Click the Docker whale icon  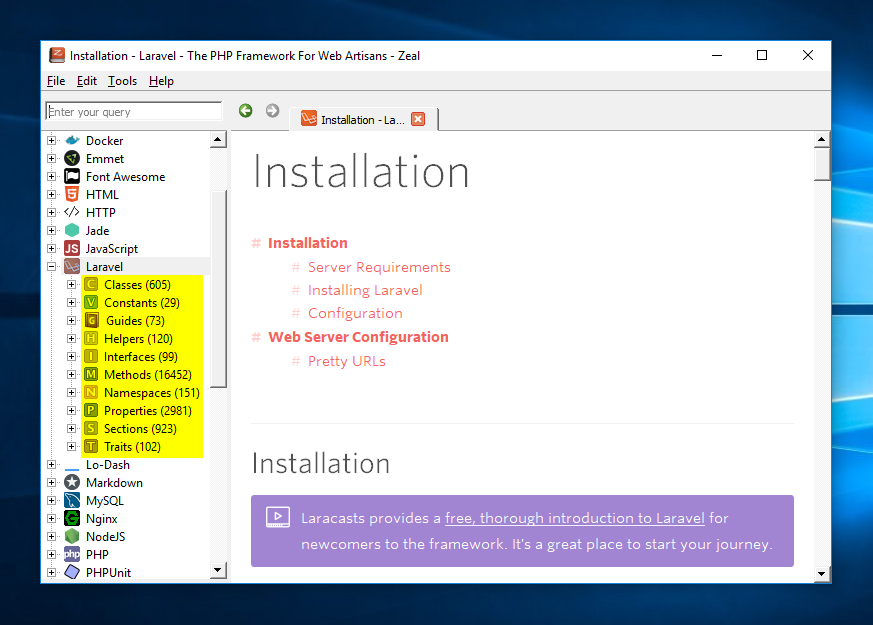pyautogui.click(x=72, y=140)
